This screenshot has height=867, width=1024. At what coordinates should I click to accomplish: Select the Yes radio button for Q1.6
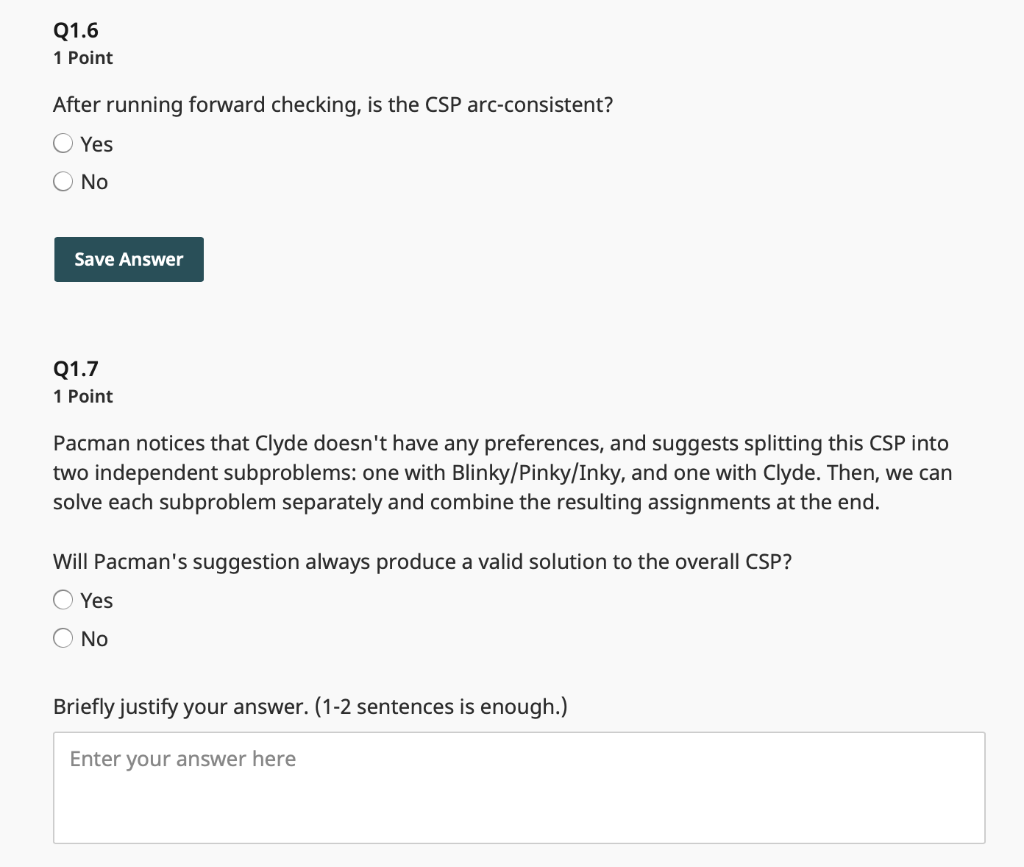pyautogui.click(x=63, y=144)
